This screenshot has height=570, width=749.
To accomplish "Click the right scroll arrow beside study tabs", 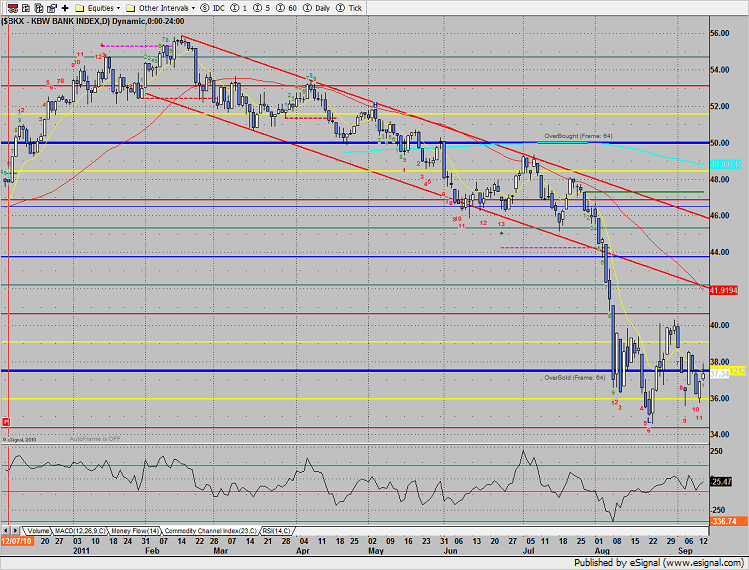I will (x=15, y=531).
